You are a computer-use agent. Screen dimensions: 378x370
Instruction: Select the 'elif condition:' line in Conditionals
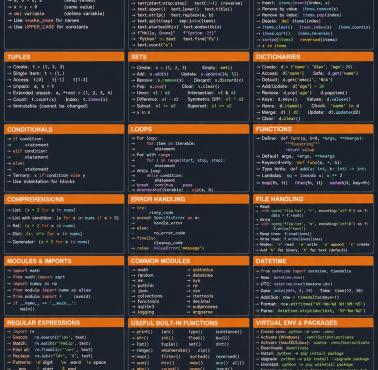coord(28,151)
